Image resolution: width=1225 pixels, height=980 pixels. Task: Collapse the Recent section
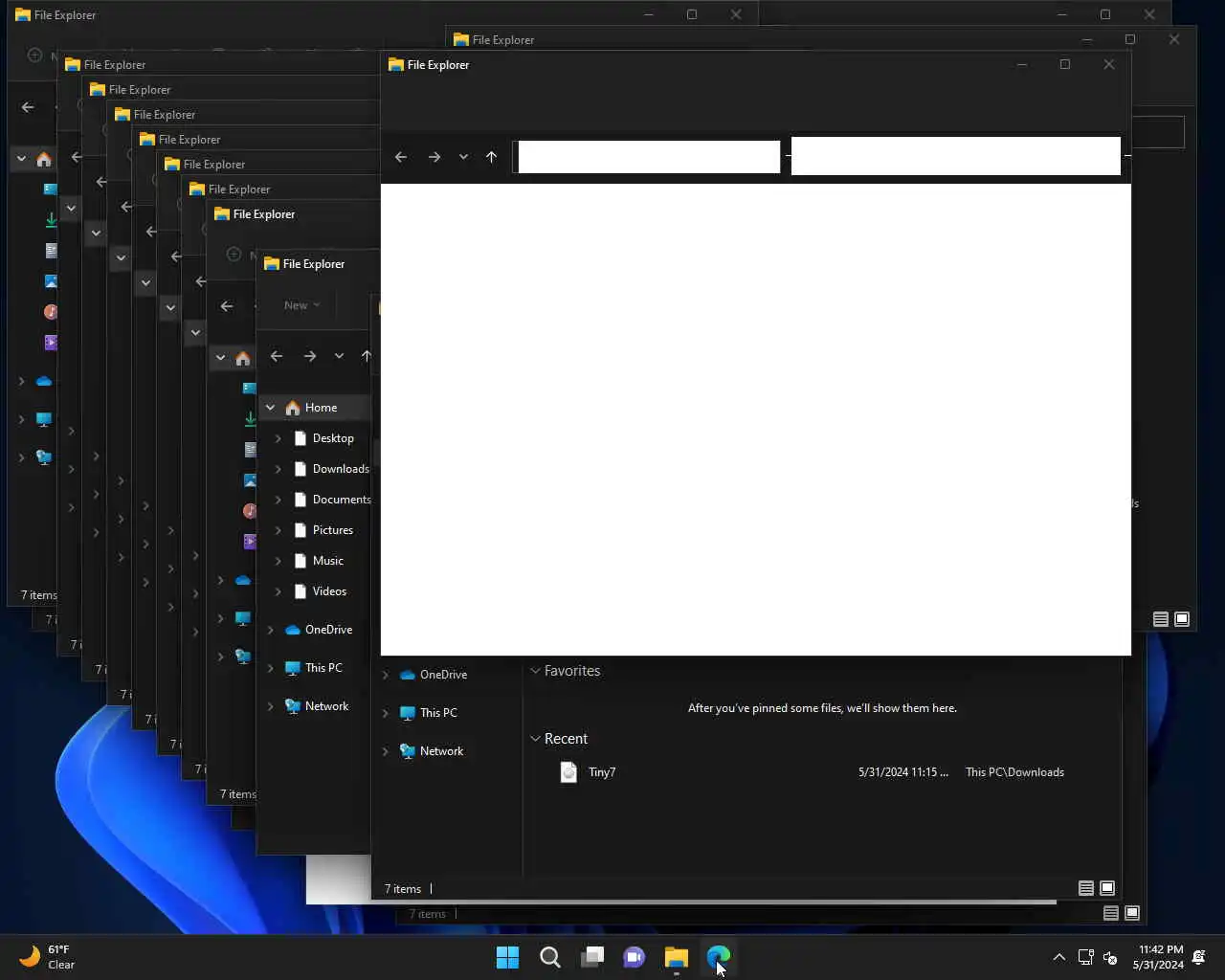(x=536, y=739)
